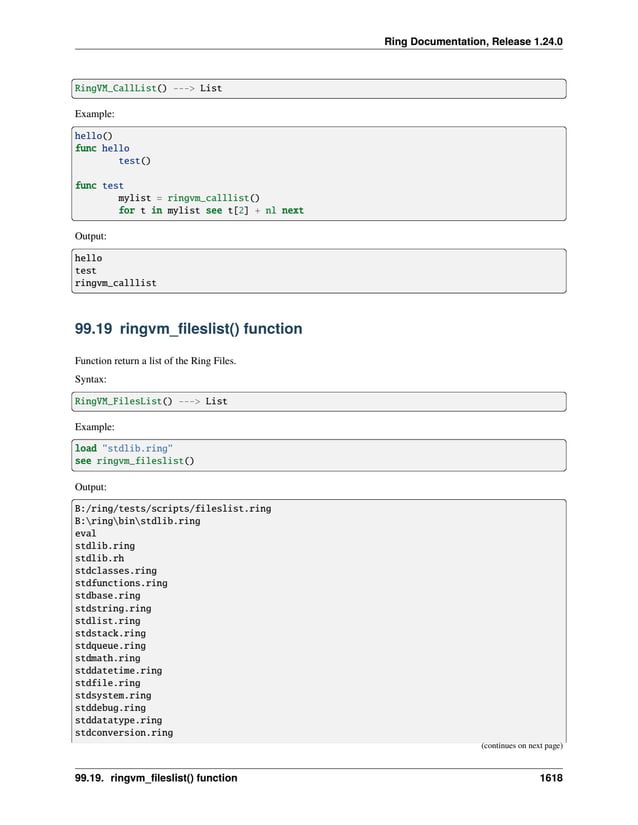Click the 'stddatatype.ring' output line
This screenshot has width=638, height=825.
[118, 720]
